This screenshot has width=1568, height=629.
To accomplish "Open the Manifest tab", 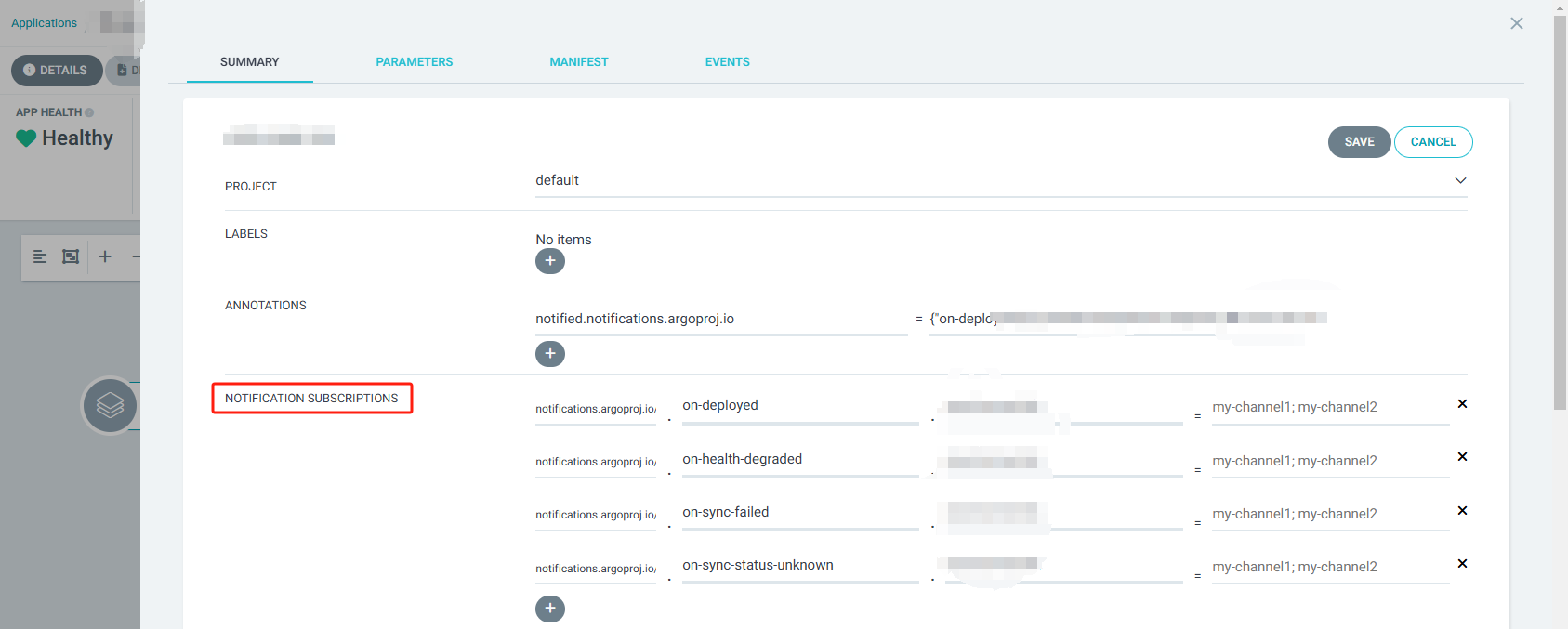I will (x=578, y=62).
